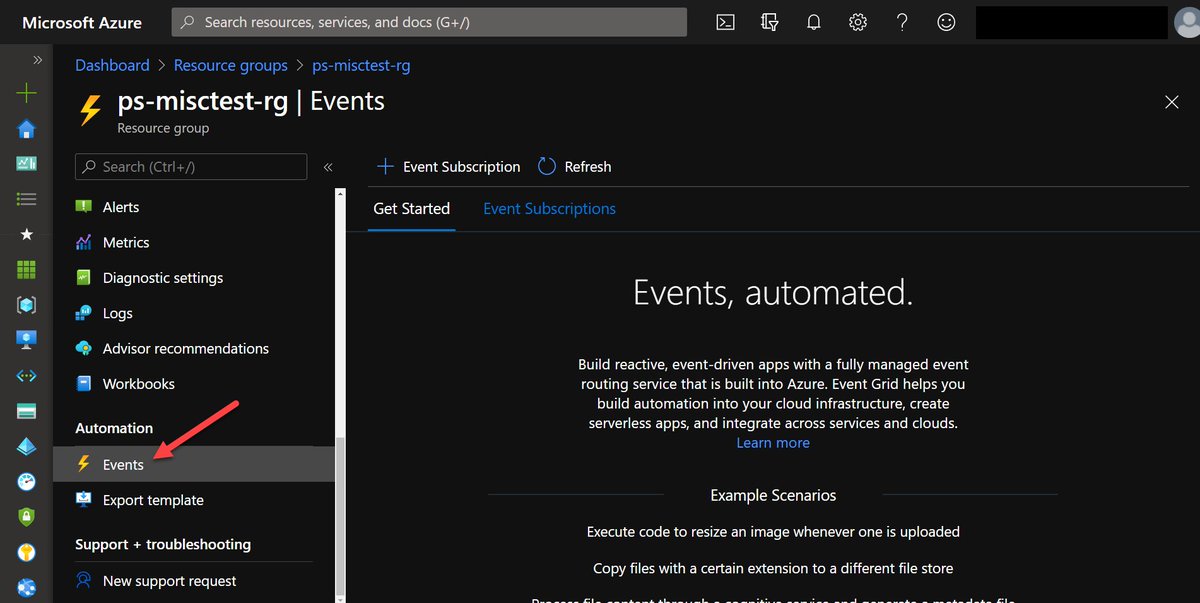Screen dimensions: 1200x603
Task: Open Virtual machines monitor icon
Action: pyautogui.click(x=27, y=340)
